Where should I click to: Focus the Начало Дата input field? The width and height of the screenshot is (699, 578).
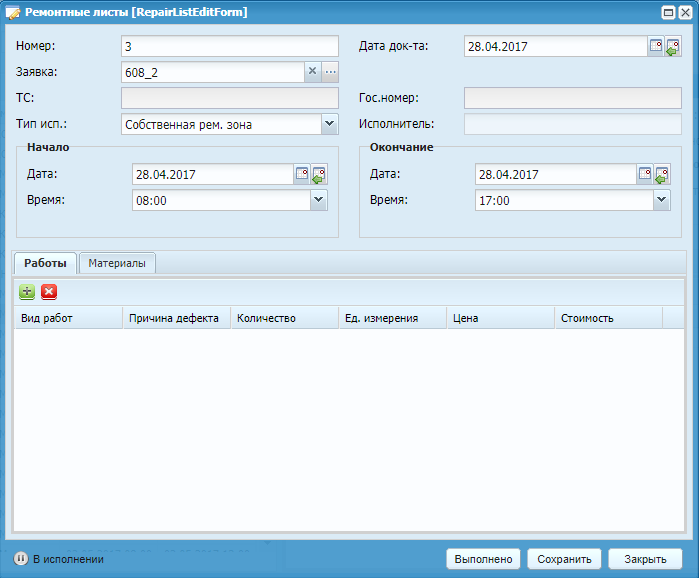click(213, 174)
